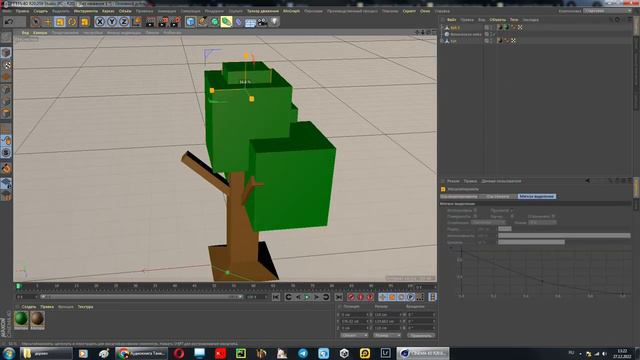The width and height of the screenshot is (640, 360).
Task: Add a Camera object icon
Action: point(262,22)
